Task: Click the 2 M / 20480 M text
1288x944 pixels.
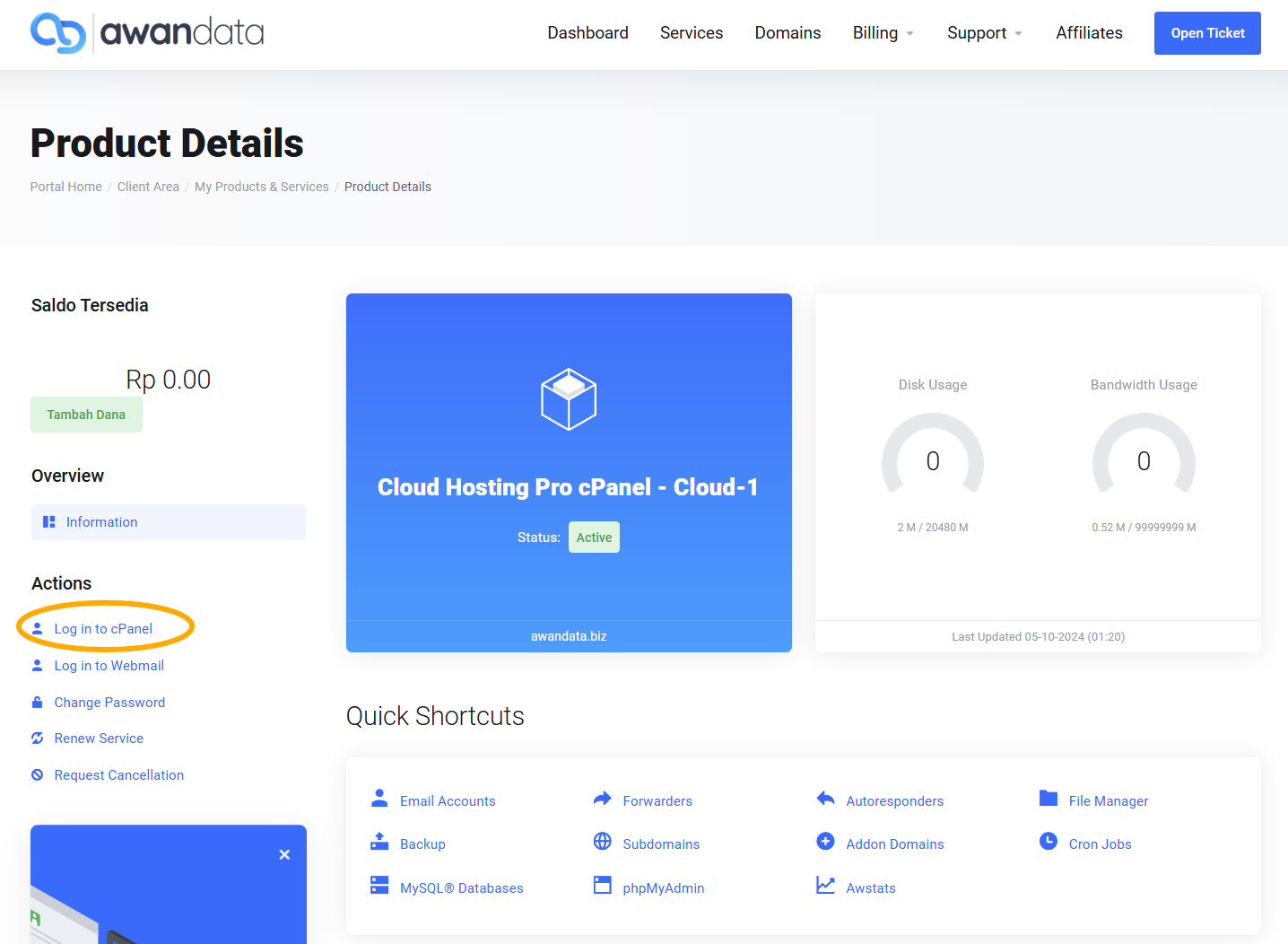Action: click(933, 528)
